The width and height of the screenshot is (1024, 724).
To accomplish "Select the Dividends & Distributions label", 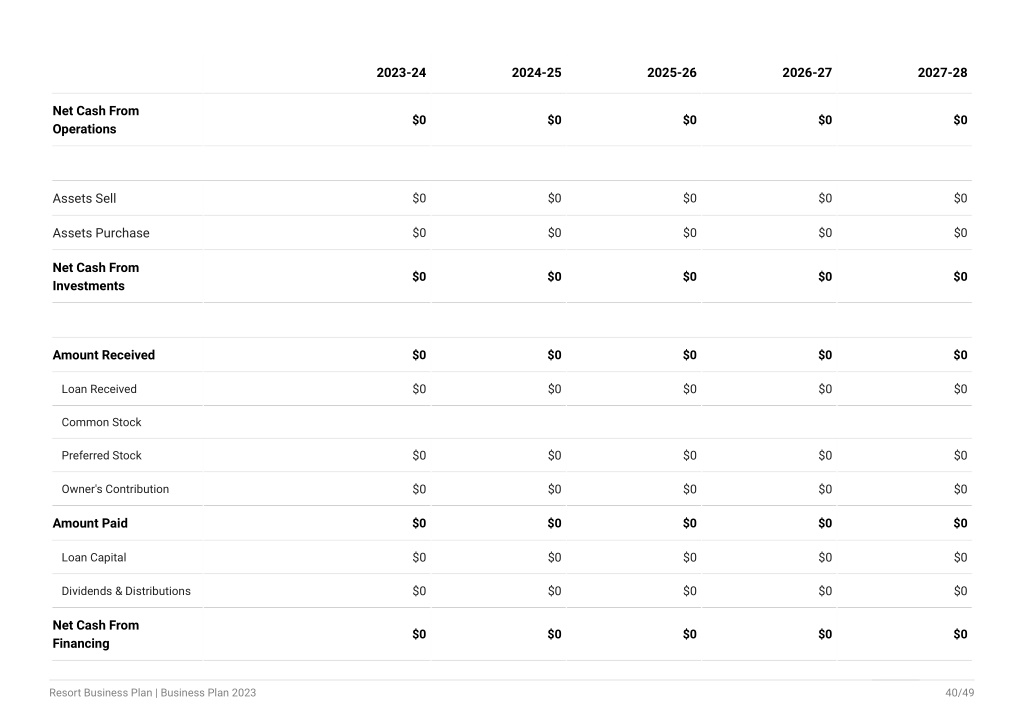I will click(126, 591).
